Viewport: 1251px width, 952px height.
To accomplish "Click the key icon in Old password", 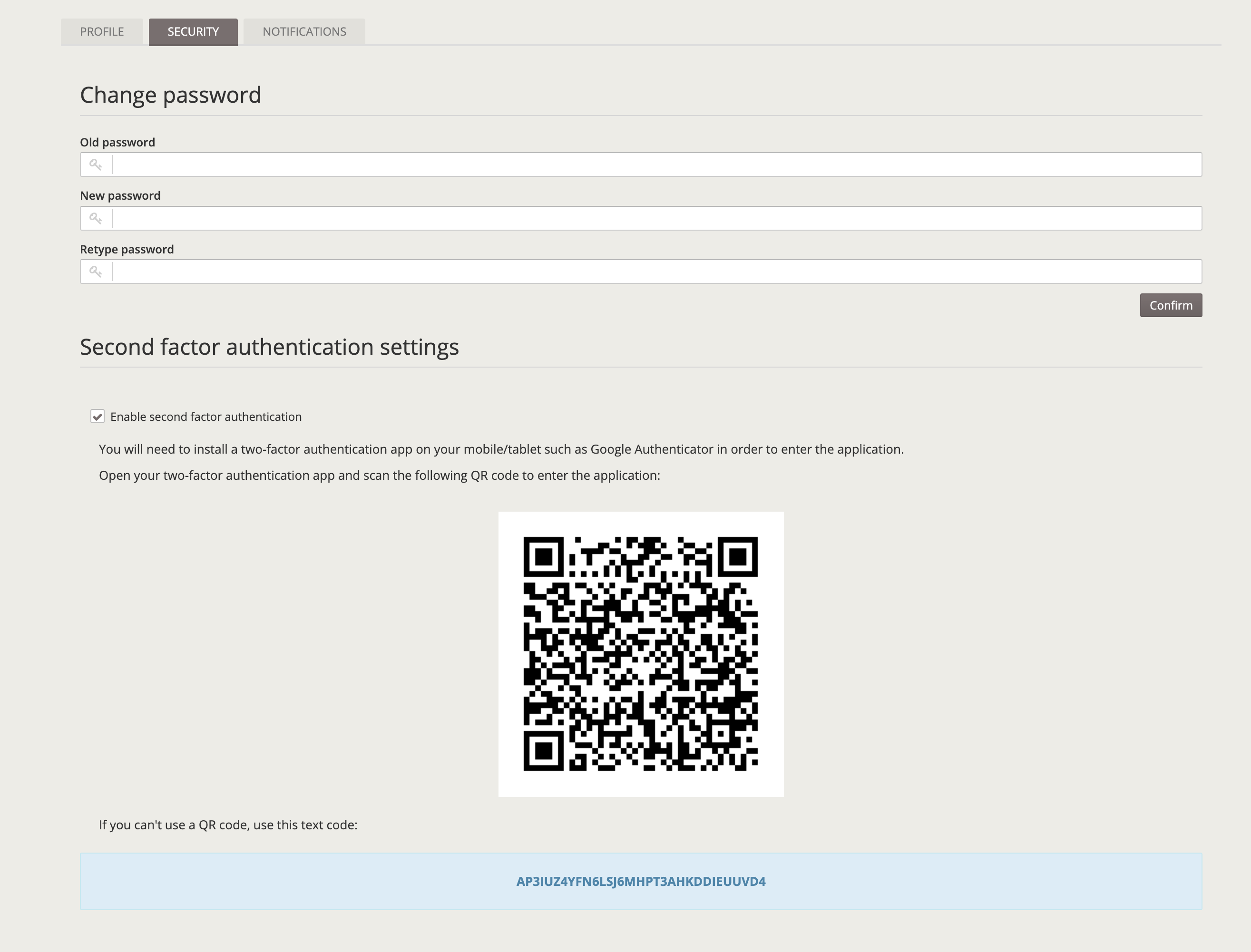I will click(96, 165).
